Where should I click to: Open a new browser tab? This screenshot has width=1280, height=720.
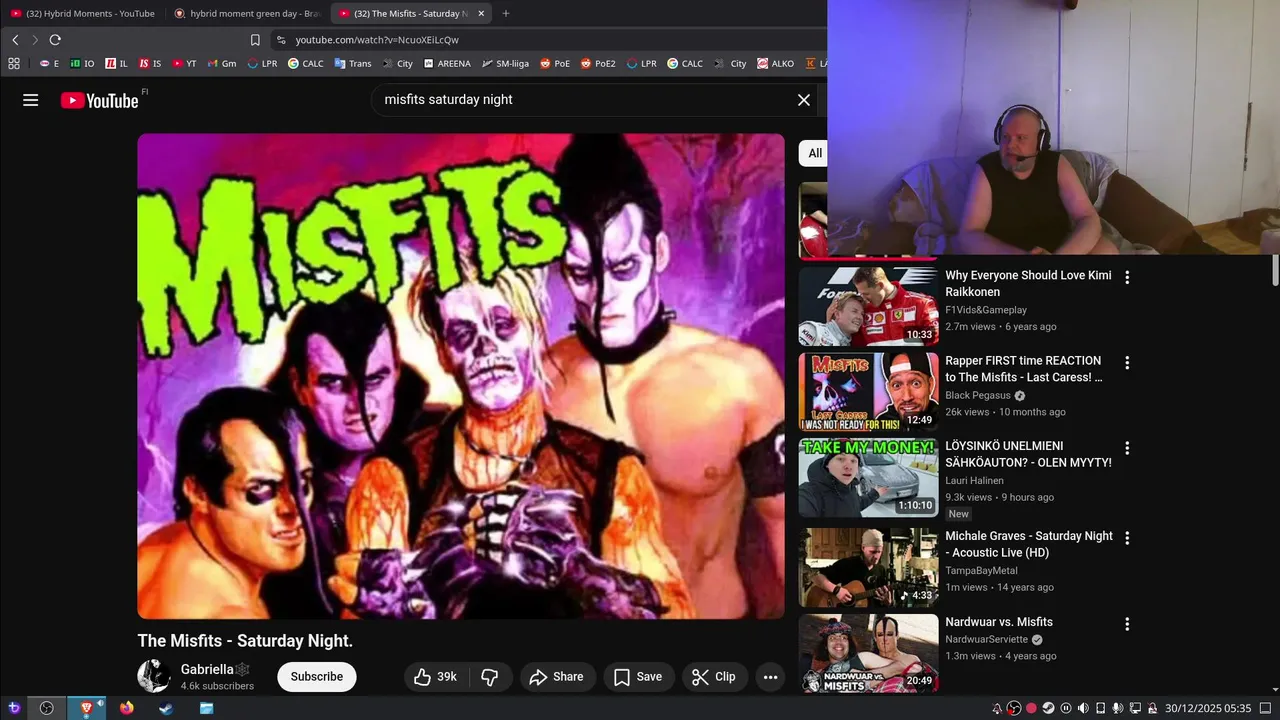506,14
